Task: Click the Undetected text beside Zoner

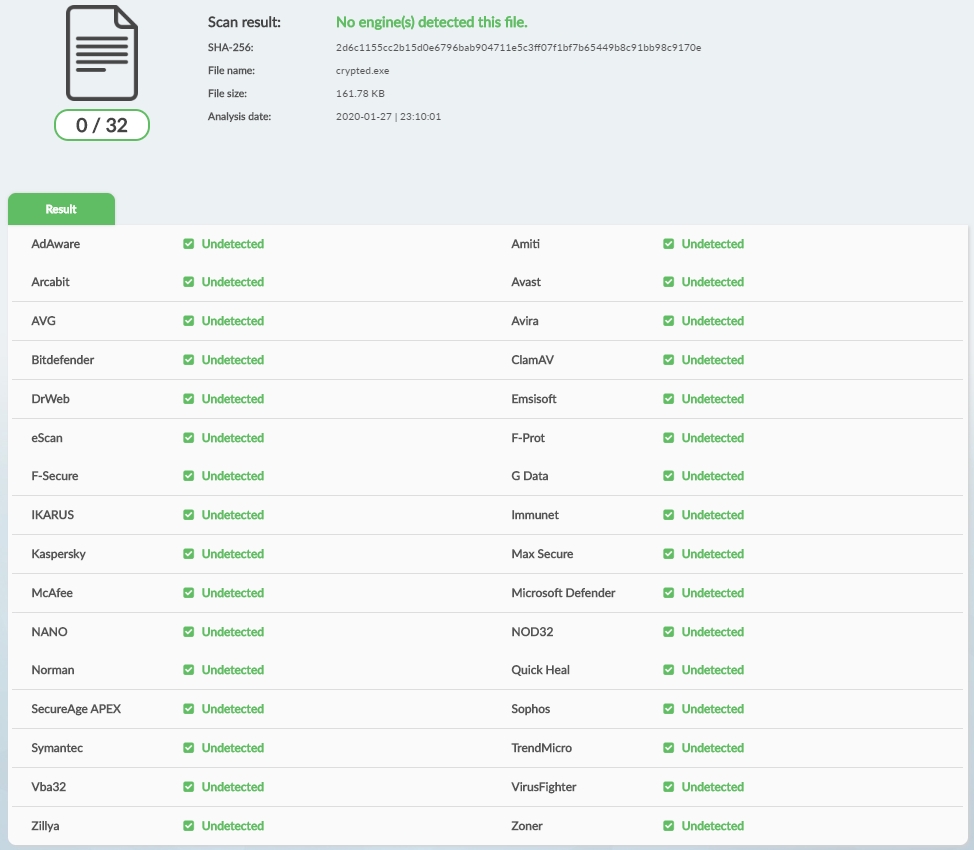Action: [712, 826]
